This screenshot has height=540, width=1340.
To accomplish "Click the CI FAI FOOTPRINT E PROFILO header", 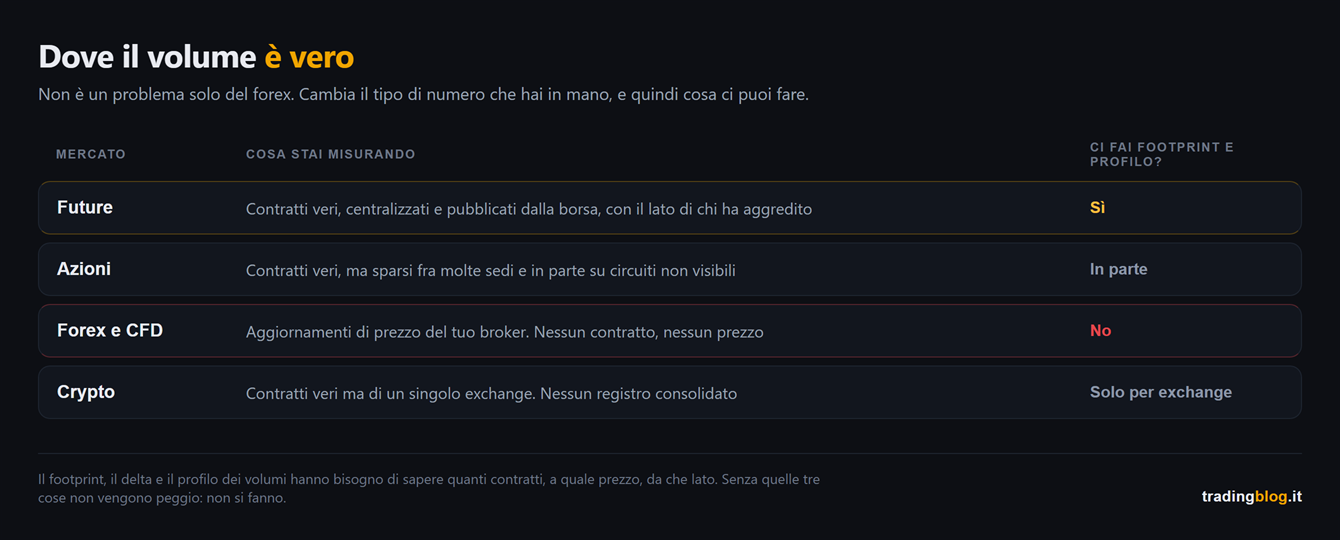I will (1162, 154).
